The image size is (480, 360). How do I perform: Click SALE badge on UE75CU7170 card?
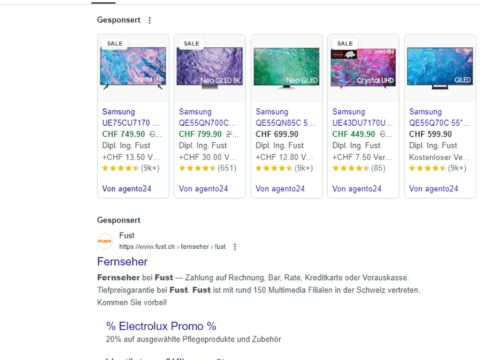(115, 44)
